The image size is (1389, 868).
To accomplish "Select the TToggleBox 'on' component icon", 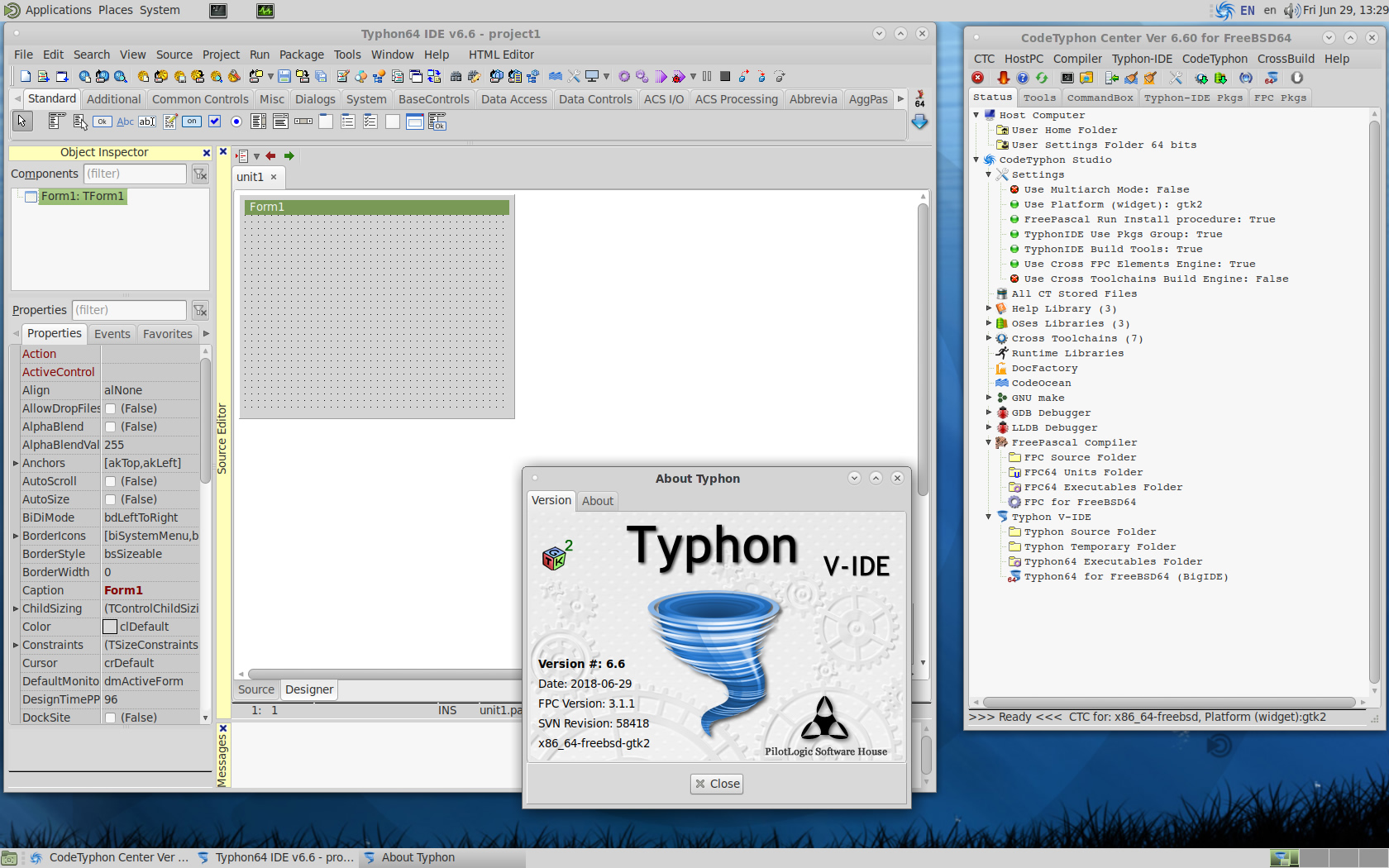I will coord(192,122).
